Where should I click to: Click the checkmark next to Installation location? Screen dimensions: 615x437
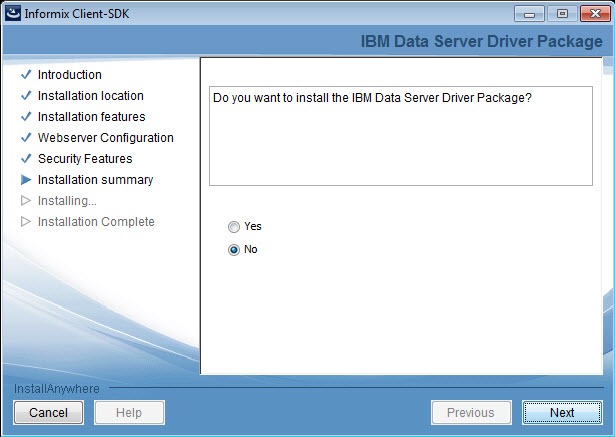[x=26, y=96]
